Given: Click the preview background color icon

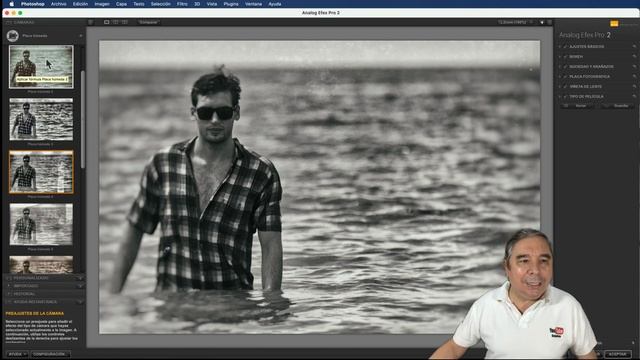Looking at the screenshot, I should pyautogui.click(x=542, y=22).
